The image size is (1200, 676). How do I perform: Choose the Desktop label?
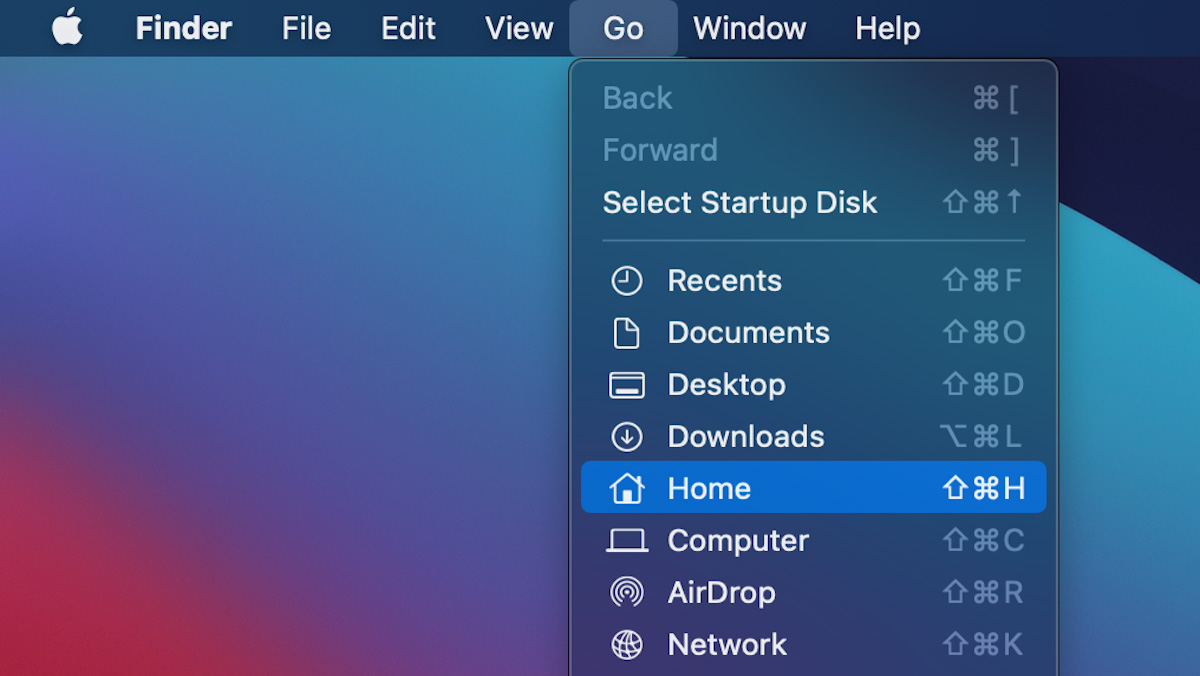726,385
